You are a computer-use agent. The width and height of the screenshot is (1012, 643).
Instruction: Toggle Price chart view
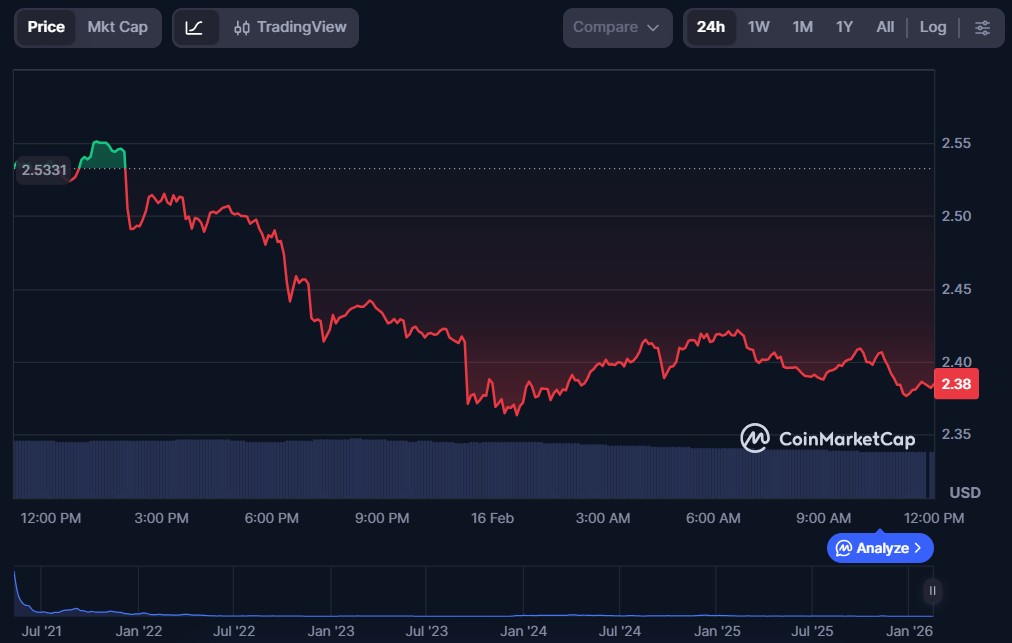point(46,27)
